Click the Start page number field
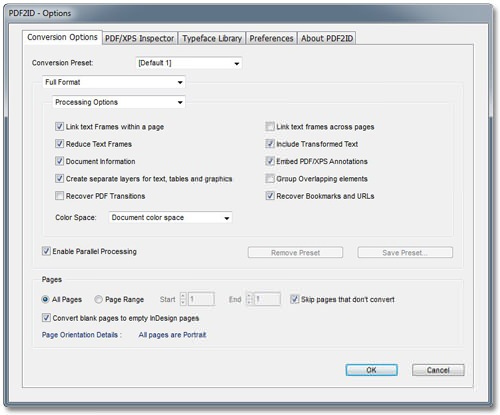This screenshot has height=415, width=500. (201, 299)
